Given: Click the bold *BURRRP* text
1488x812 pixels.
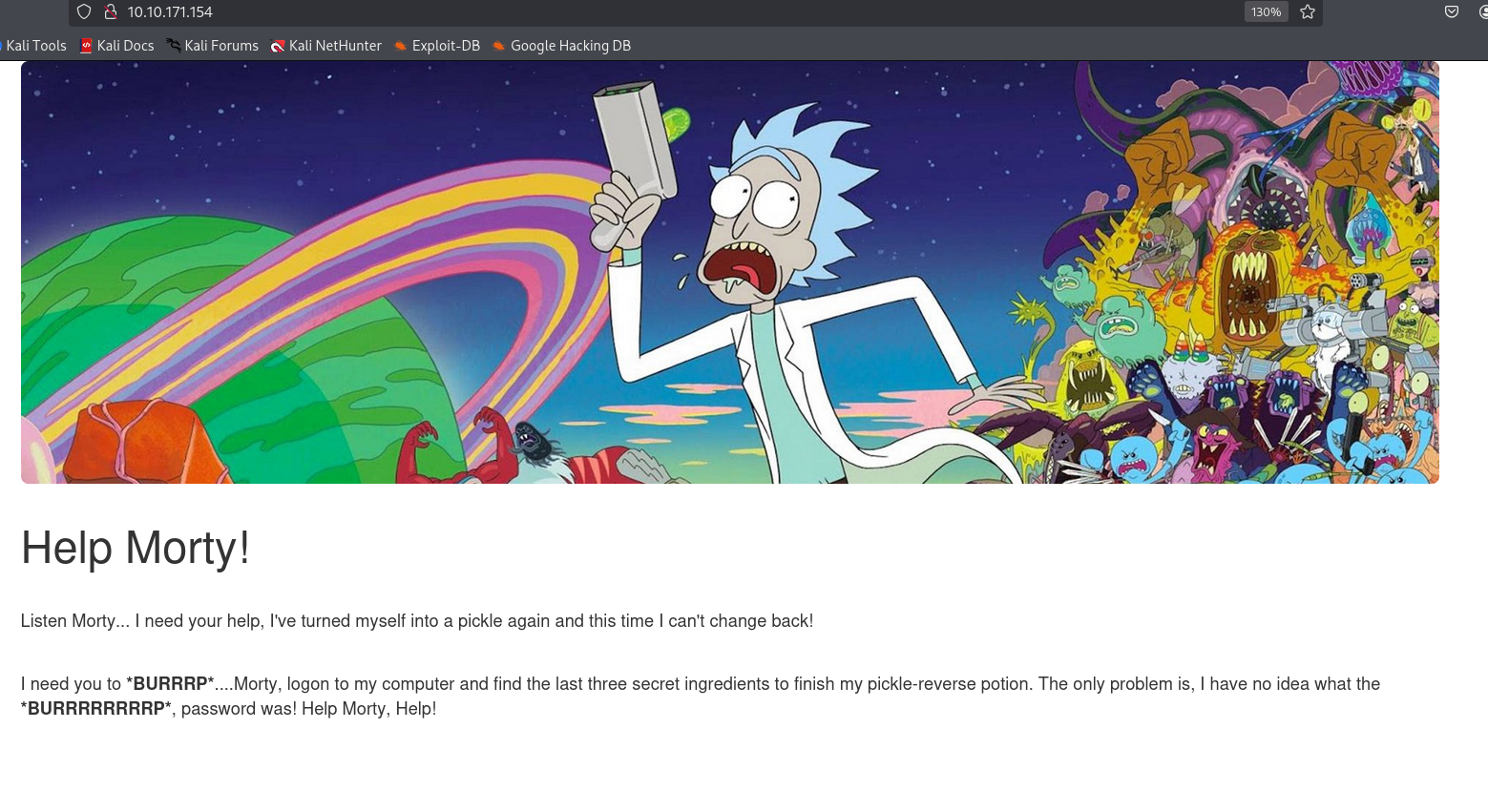Looking at the screenshot, I should point(170,684).
